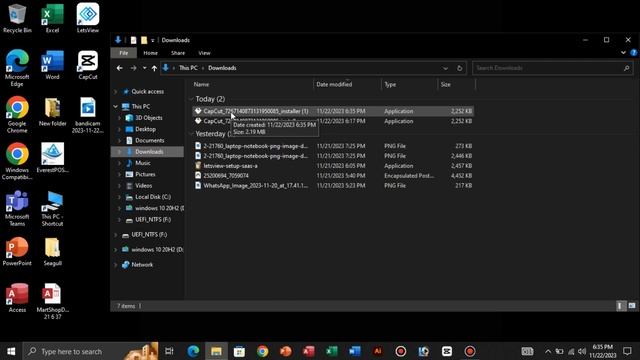
Task: Open the View ribbon tab
Action: (x=204, y=53)
